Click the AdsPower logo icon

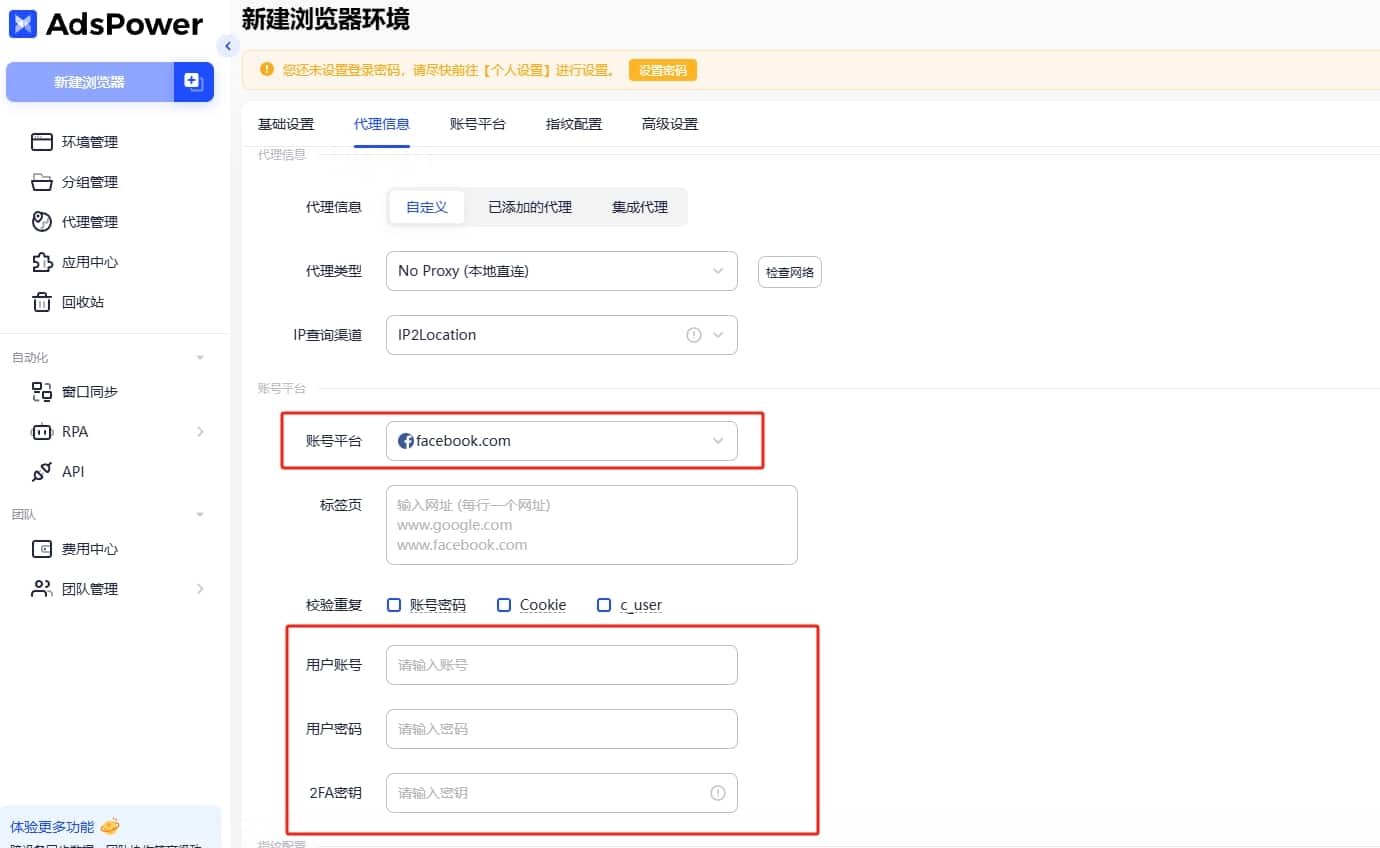(22, 24)
